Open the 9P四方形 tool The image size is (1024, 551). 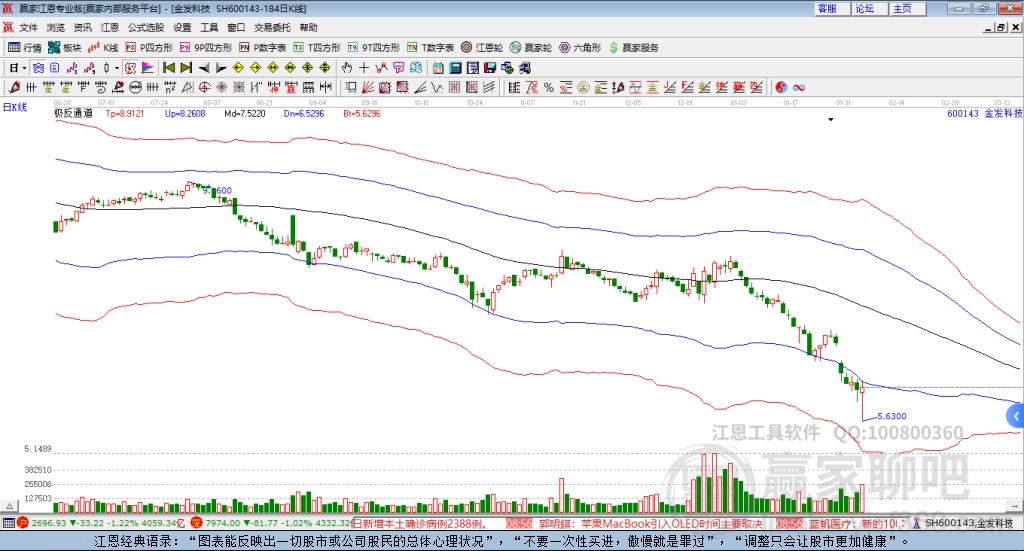[206, 48]
